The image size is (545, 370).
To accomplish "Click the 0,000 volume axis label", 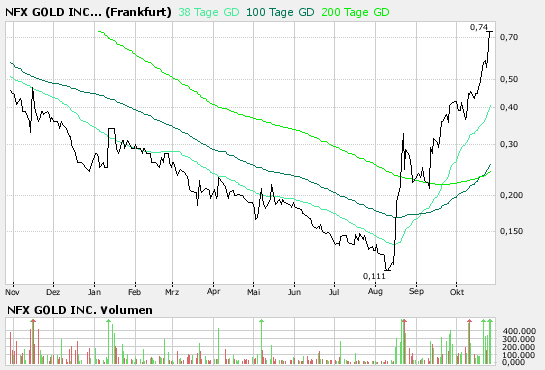I will point(513,362).
